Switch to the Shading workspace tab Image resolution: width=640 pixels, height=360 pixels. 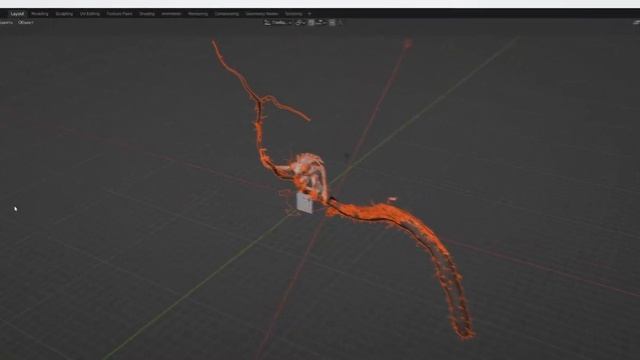pyautogui.click(x=147, y=14)
